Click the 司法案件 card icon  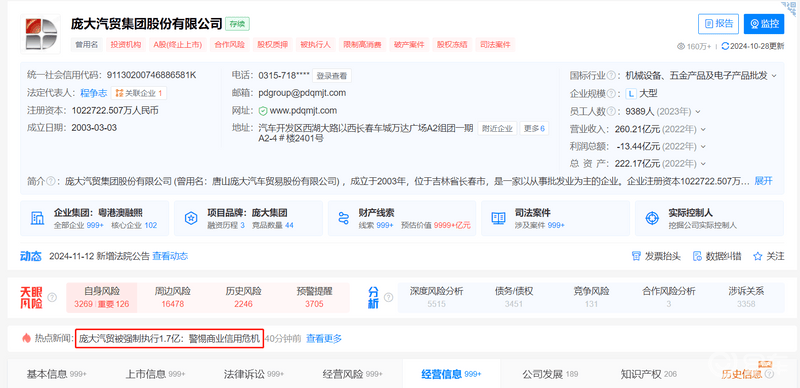[x=498, y=218]
